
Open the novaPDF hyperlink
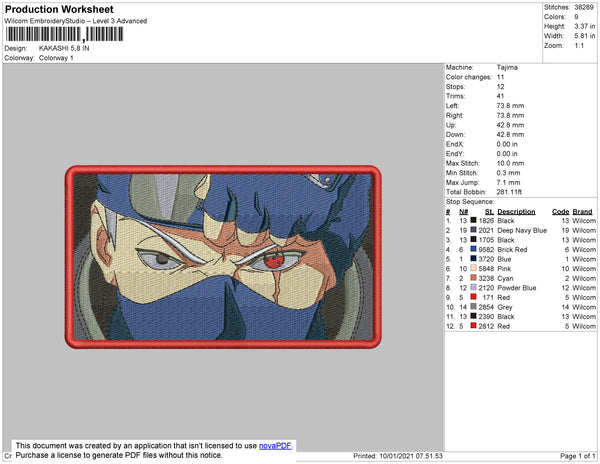click(x=275, y=446)
